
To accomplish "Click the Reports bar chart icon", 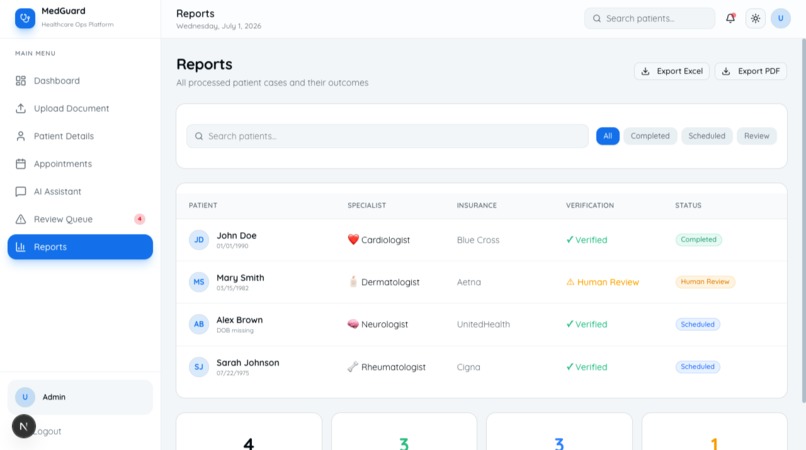I will tap(21, 247).
